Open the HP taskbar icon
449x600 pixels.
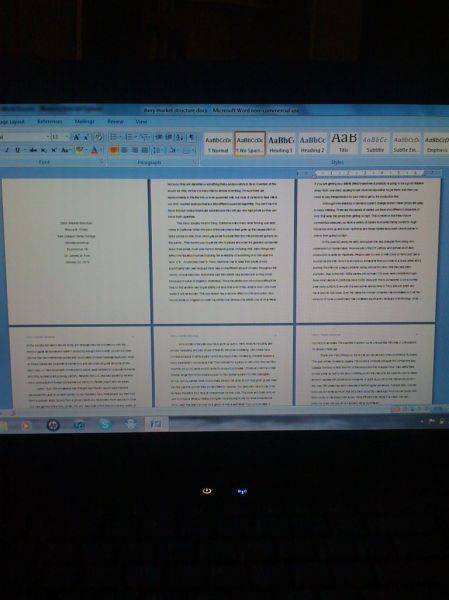click(53, 425)
